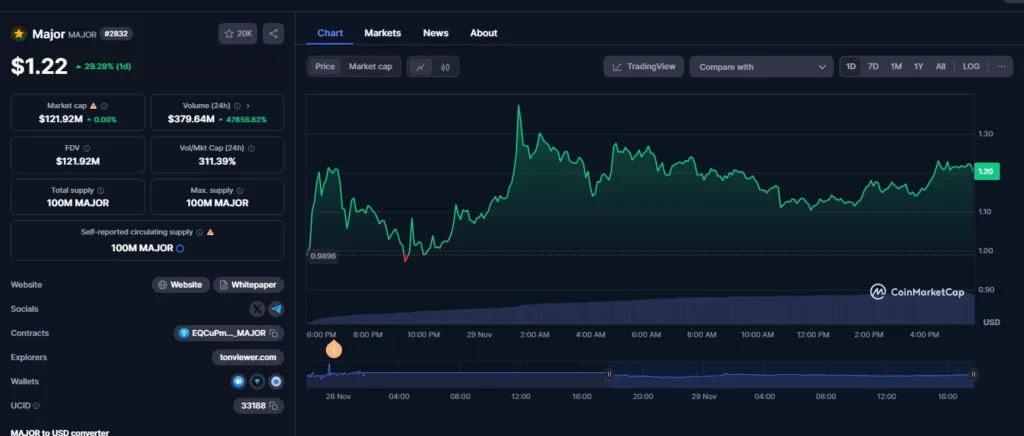The height and width of the screenshot is (436, 1024).
Task: Click Volume (24h) info icon
Action: (237, 106)
